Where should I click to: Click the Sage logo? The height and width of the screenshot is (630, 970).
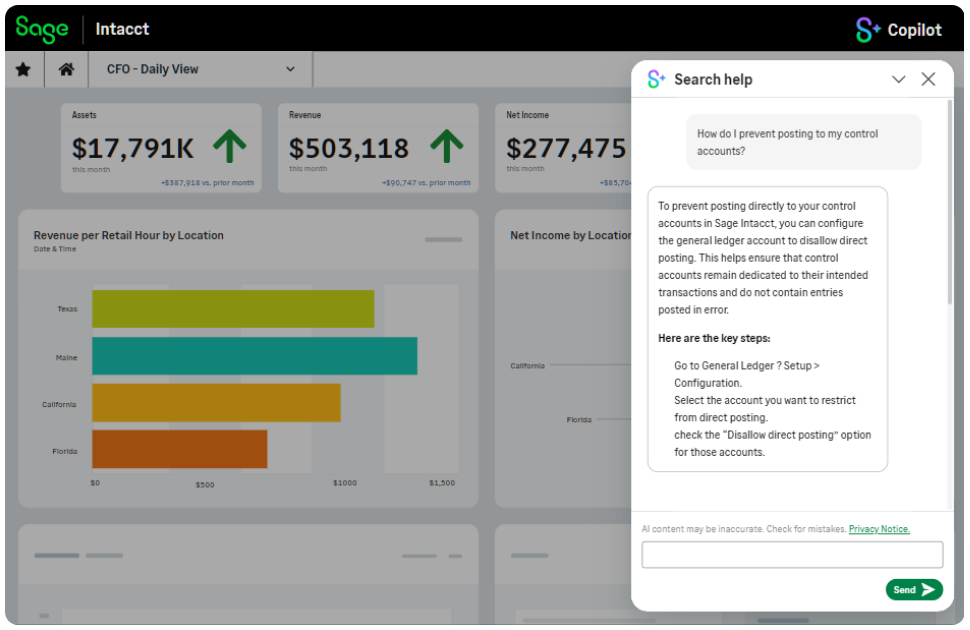[x=41, y=29]
